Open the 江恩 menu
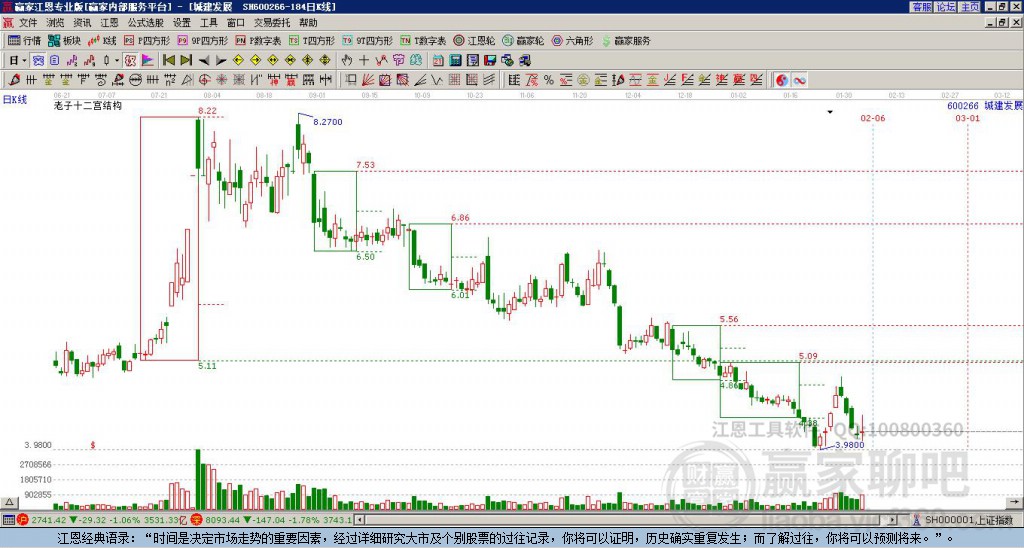Viewport: 1024px width, 548px height. click(x=109, y=23)
